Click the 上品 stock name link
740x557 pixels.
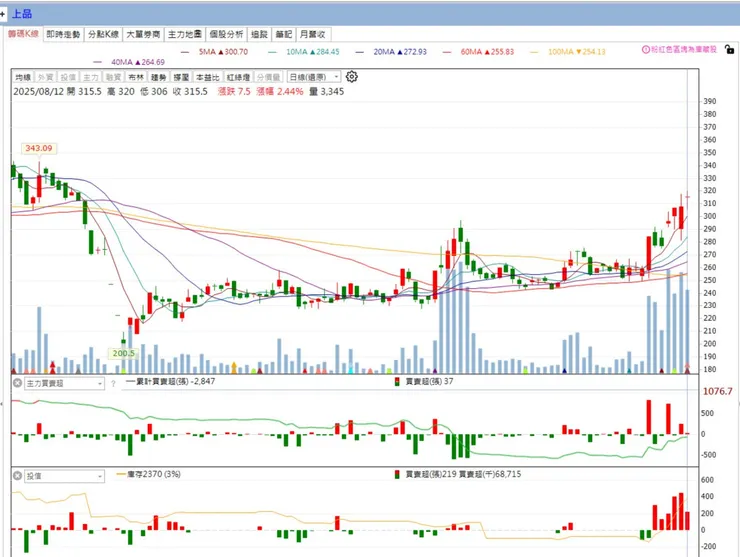coord(22,14)
